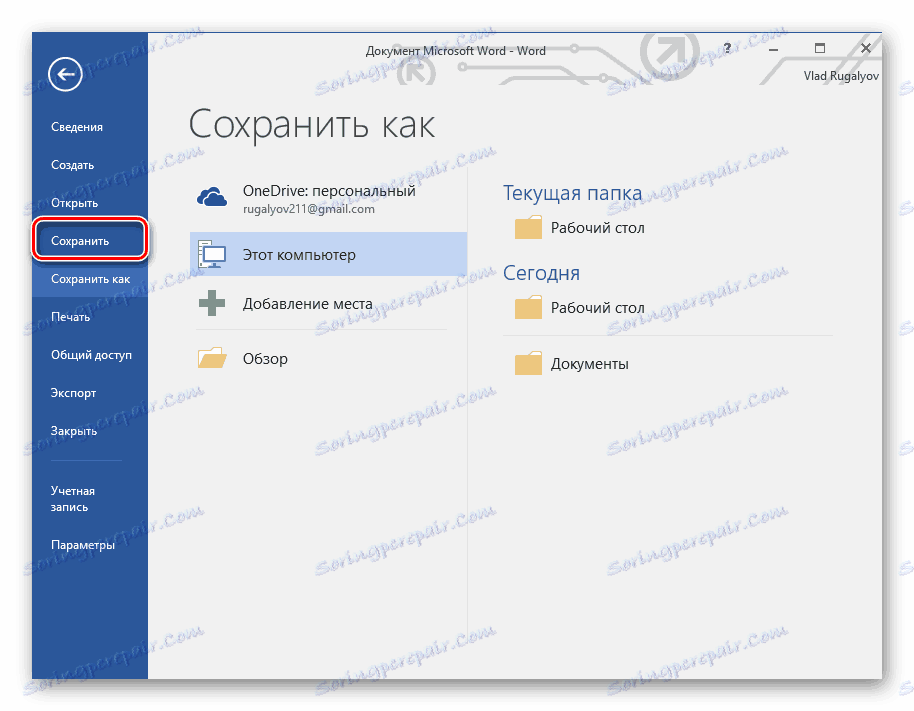Select Создать in the sidebar
The height and width of the screenshot is (711, 914).
(x=72, y=165)
